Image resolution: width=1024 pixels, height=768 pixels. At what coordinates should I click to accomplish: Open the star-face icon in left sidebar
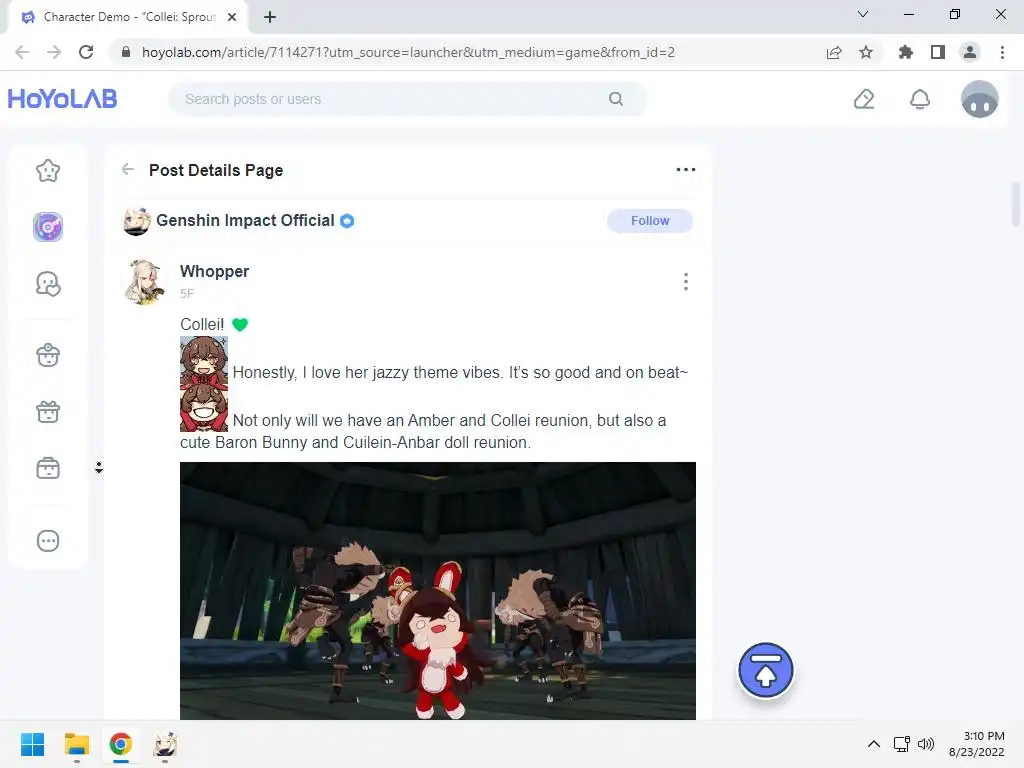(x=48, y=171)
